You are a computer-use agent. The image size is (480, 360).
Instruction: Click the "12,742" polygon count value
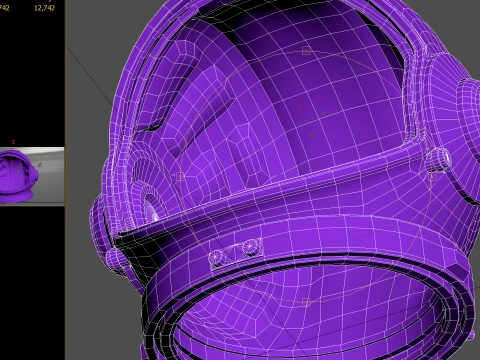[x=44, y=8]
